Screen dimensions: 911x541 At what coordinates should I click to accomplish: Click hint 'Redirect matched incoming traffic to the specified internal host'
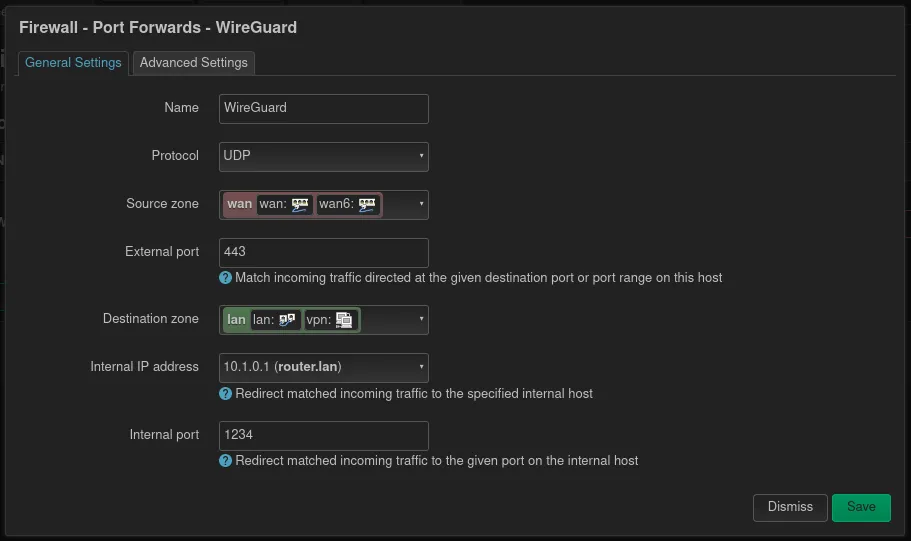click(414, 394)
